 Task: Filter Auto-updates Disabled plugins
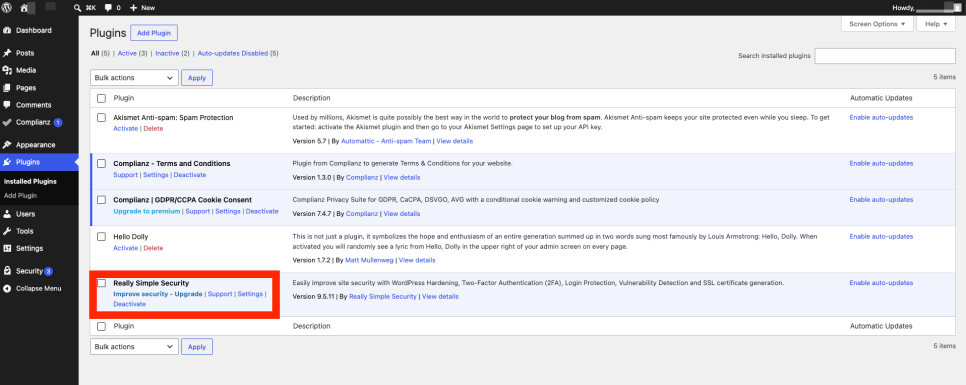pyautogui.click(x=233, y=54)
